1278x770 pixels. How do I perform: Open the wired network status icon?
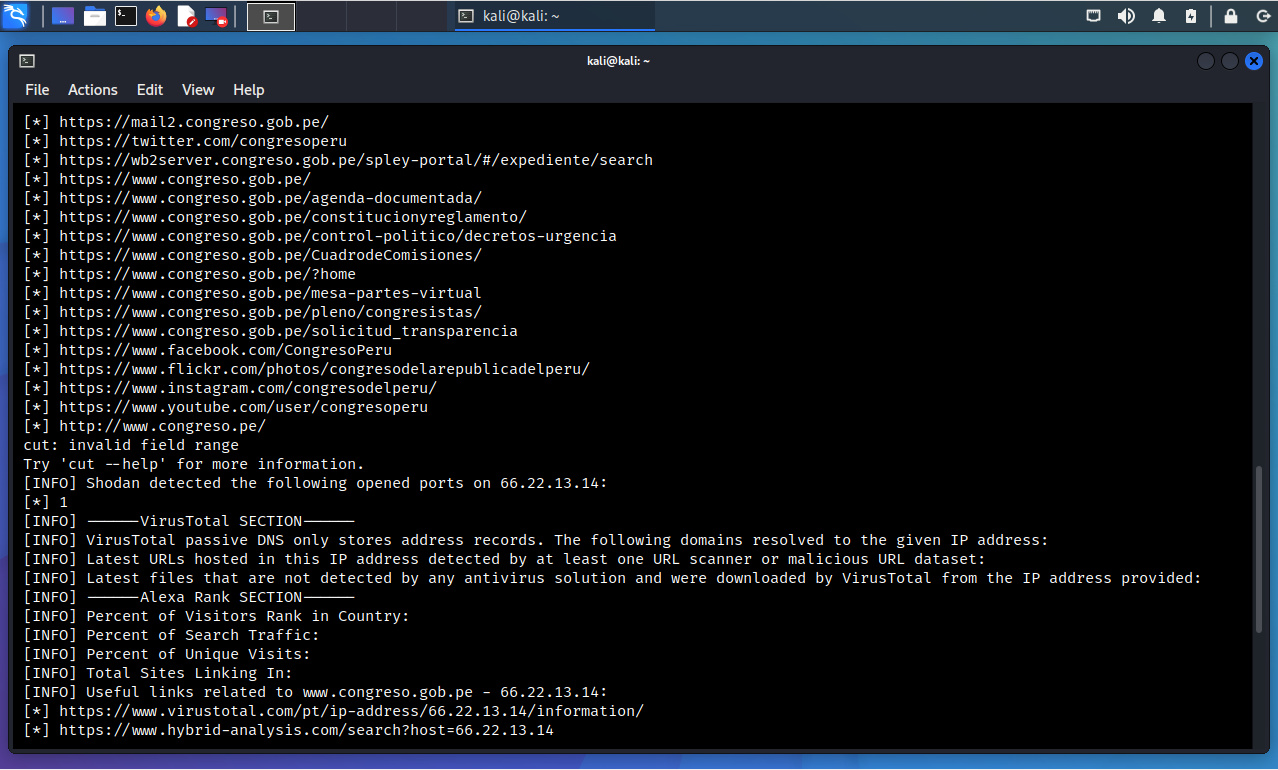point(1095,16)
